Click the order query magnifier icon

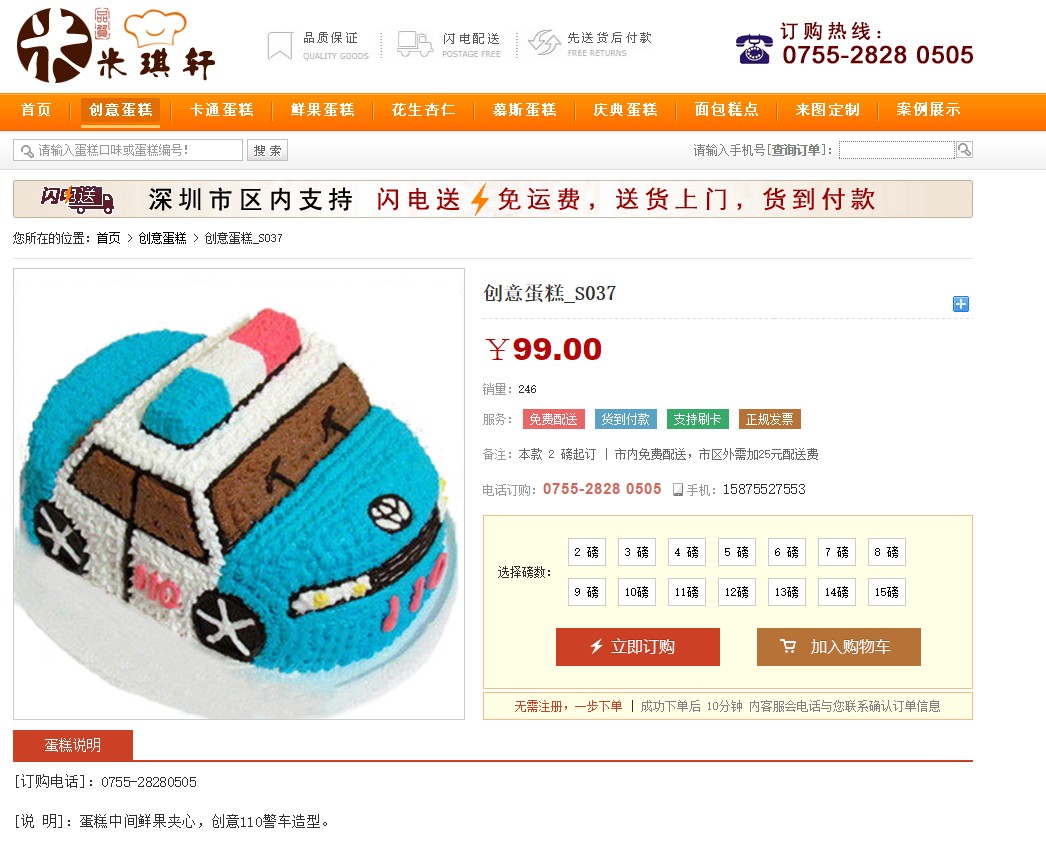964,149
